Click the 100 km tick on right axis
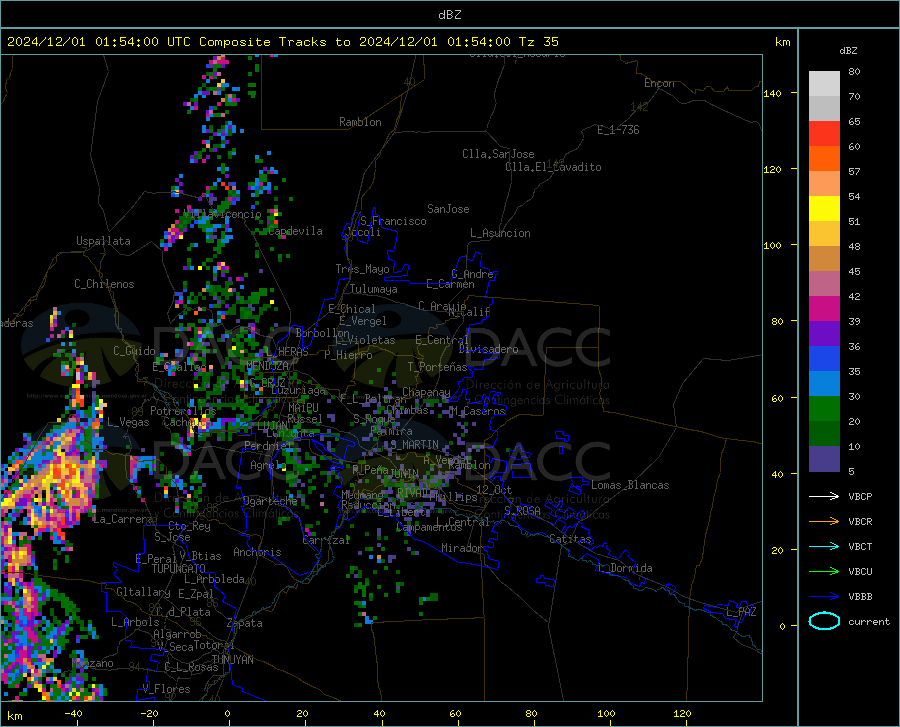Viewport: 900px width, 727px height. [772, 245]
